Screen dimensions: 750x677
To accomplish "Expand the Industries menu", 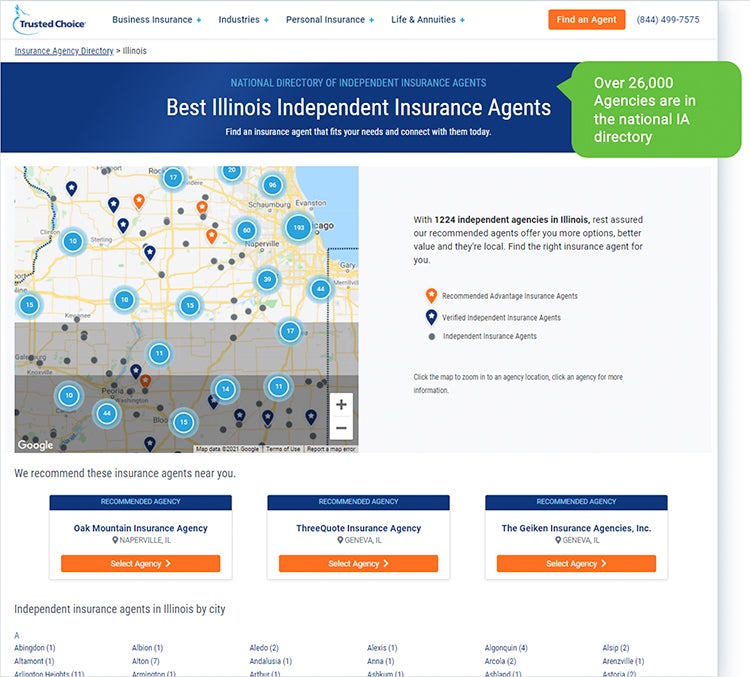I will [243, 20].
